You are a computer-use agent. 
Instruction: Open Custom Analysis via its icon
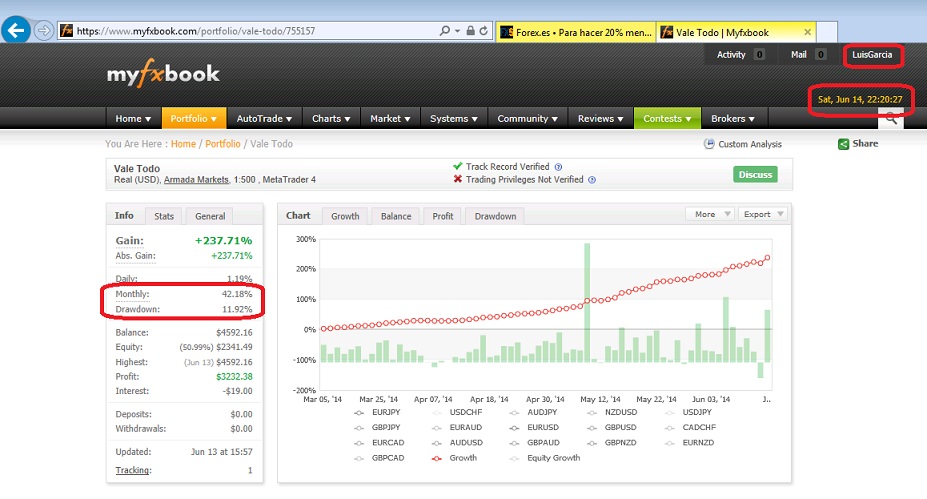coord(710,145)
